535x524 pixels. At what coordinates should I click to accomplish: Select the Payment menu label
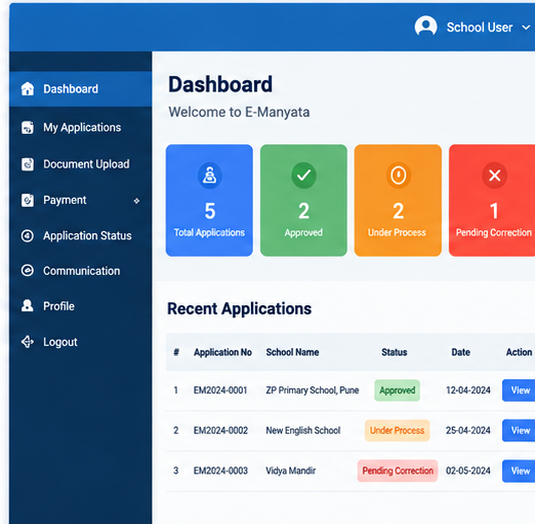(65, 200)
